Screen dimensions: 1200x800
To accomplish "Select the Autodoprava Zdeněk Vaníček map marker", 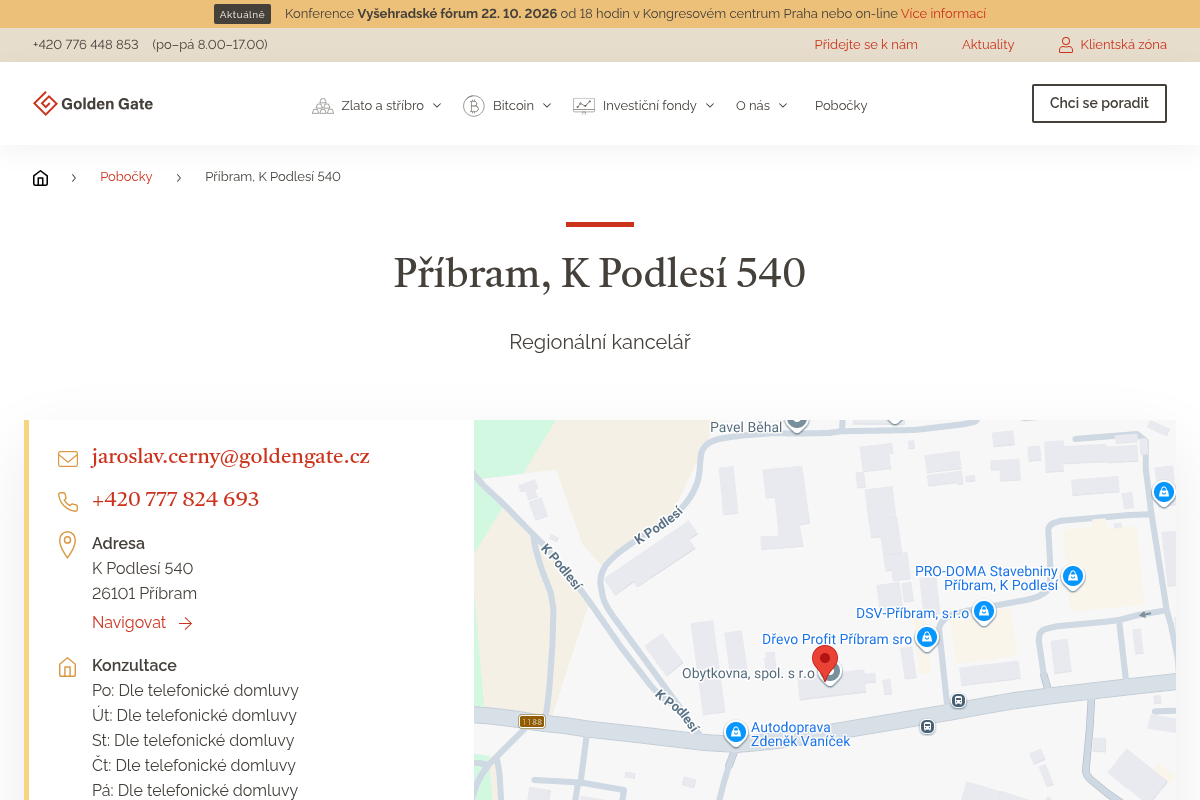I will [x=736, y=733].
